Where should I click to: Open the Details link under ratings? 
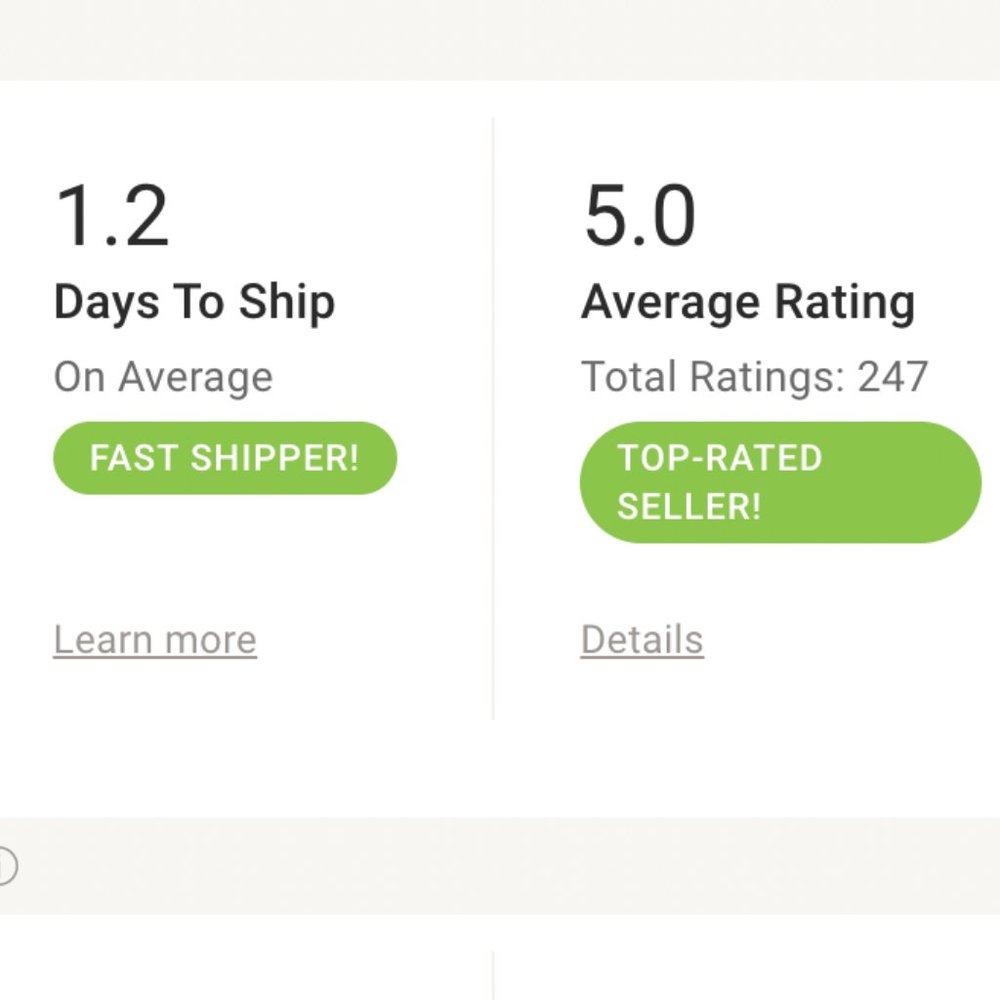(642, 640)
